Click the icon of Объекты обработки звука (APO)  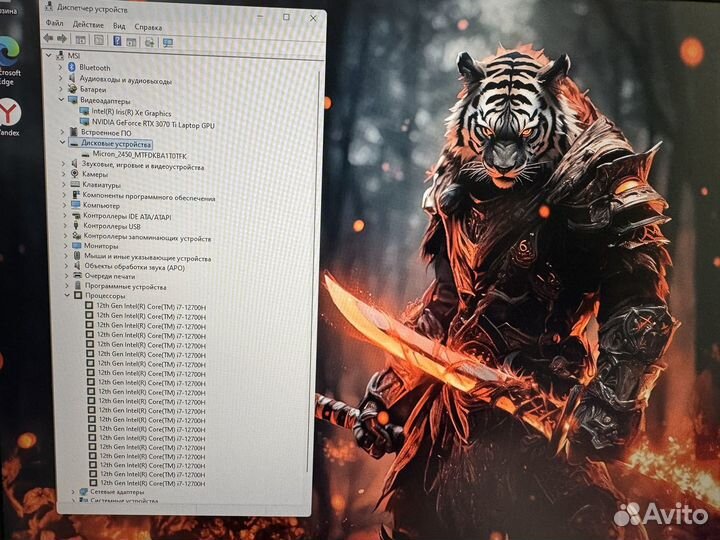[x=77, y=266]
